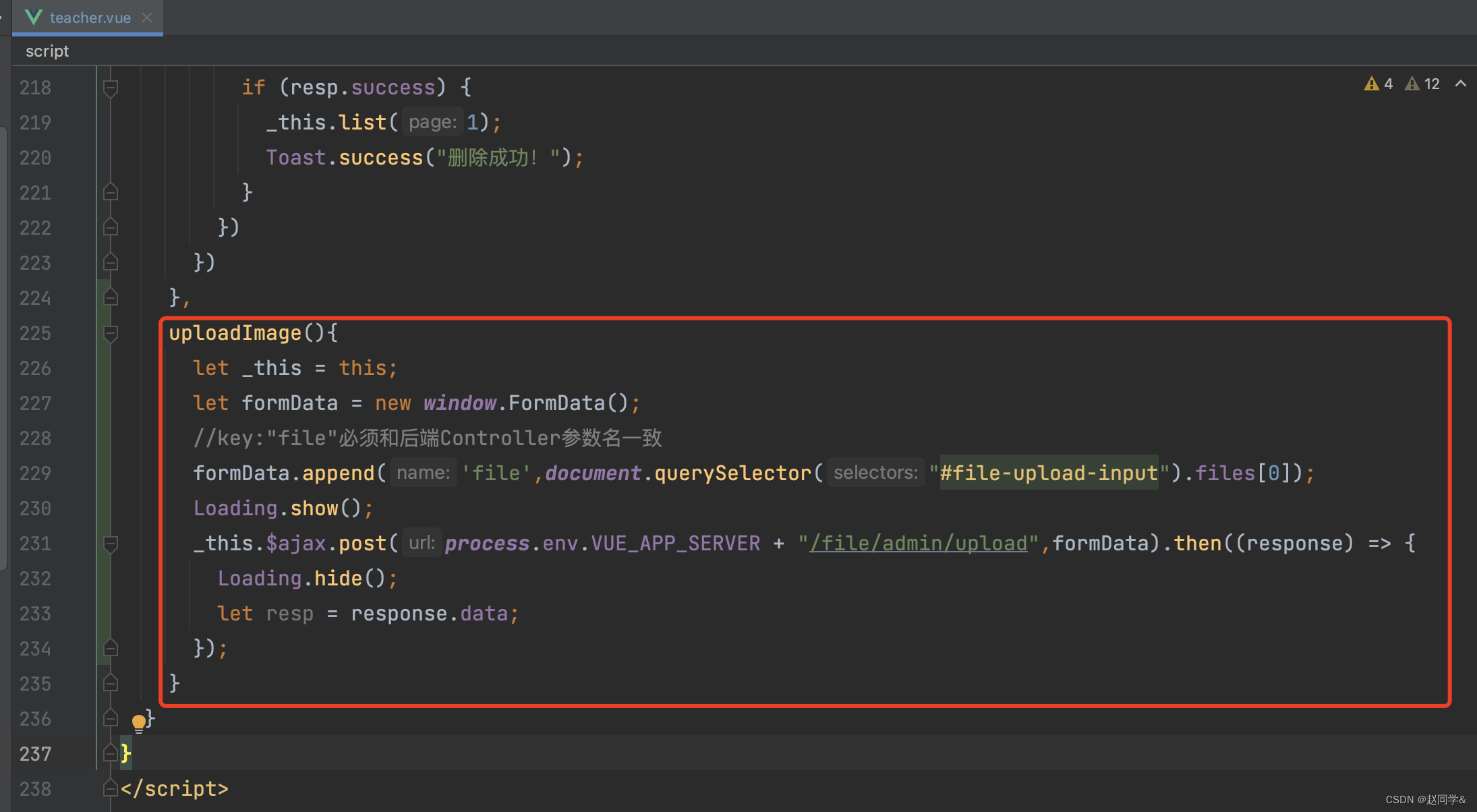Click the yellow warning icon showing 4
This screenshot has width=1477, height=812.
pyautogui.click(x=1371, y=84)
